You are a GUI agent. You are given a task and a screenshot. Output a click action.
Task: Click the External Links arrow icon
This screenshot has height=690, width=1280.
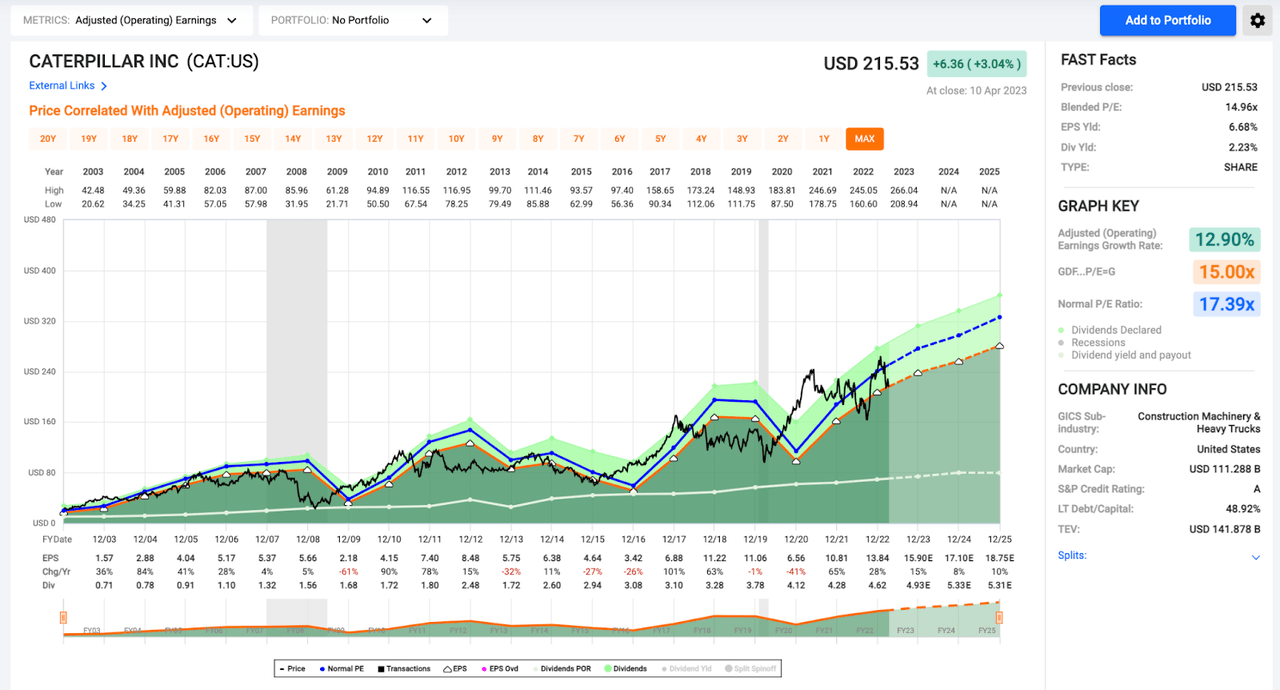[x=104, y=87]
